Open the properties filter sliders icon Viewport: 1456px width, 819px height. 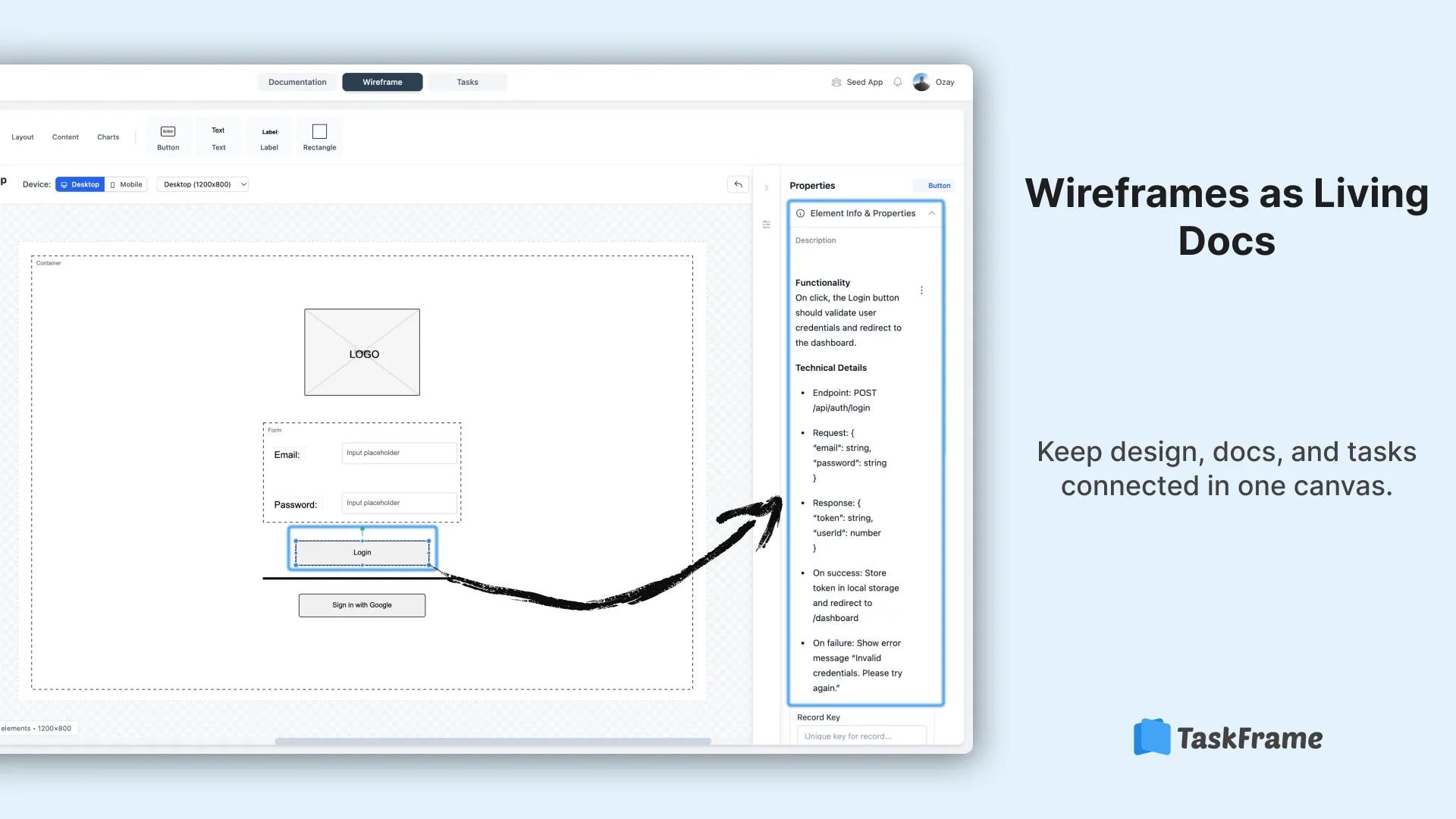point(766,224)
